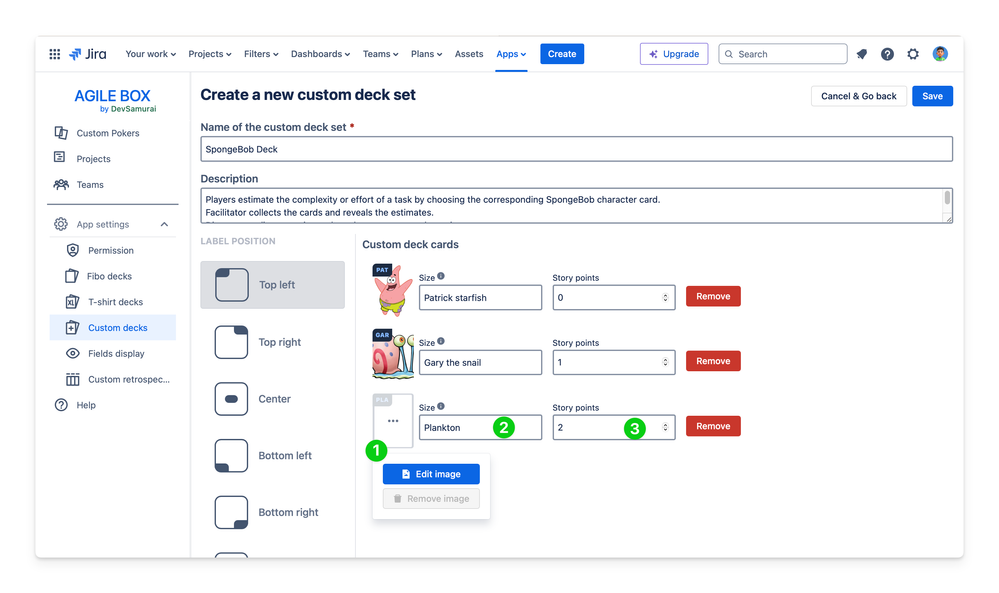Open Permission settings page

(x=113, y=250)
